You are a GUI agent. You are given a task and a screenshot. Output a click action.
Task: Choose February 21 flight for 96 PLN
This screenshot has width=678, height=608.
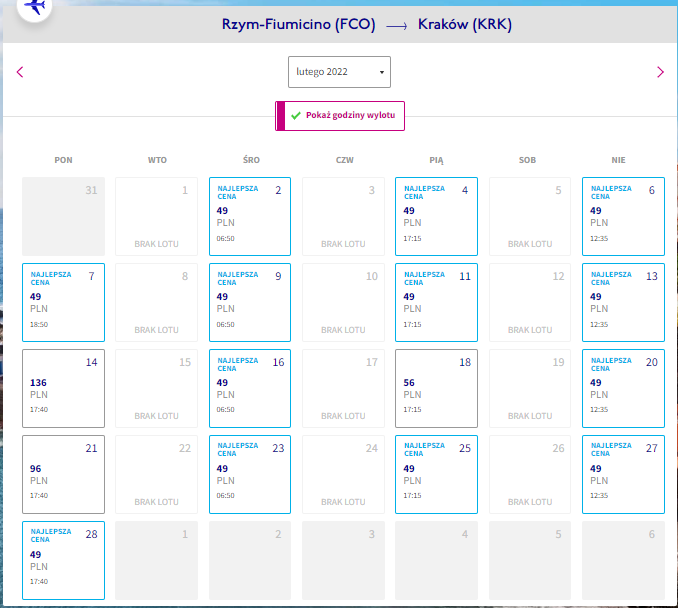point(64,474)
